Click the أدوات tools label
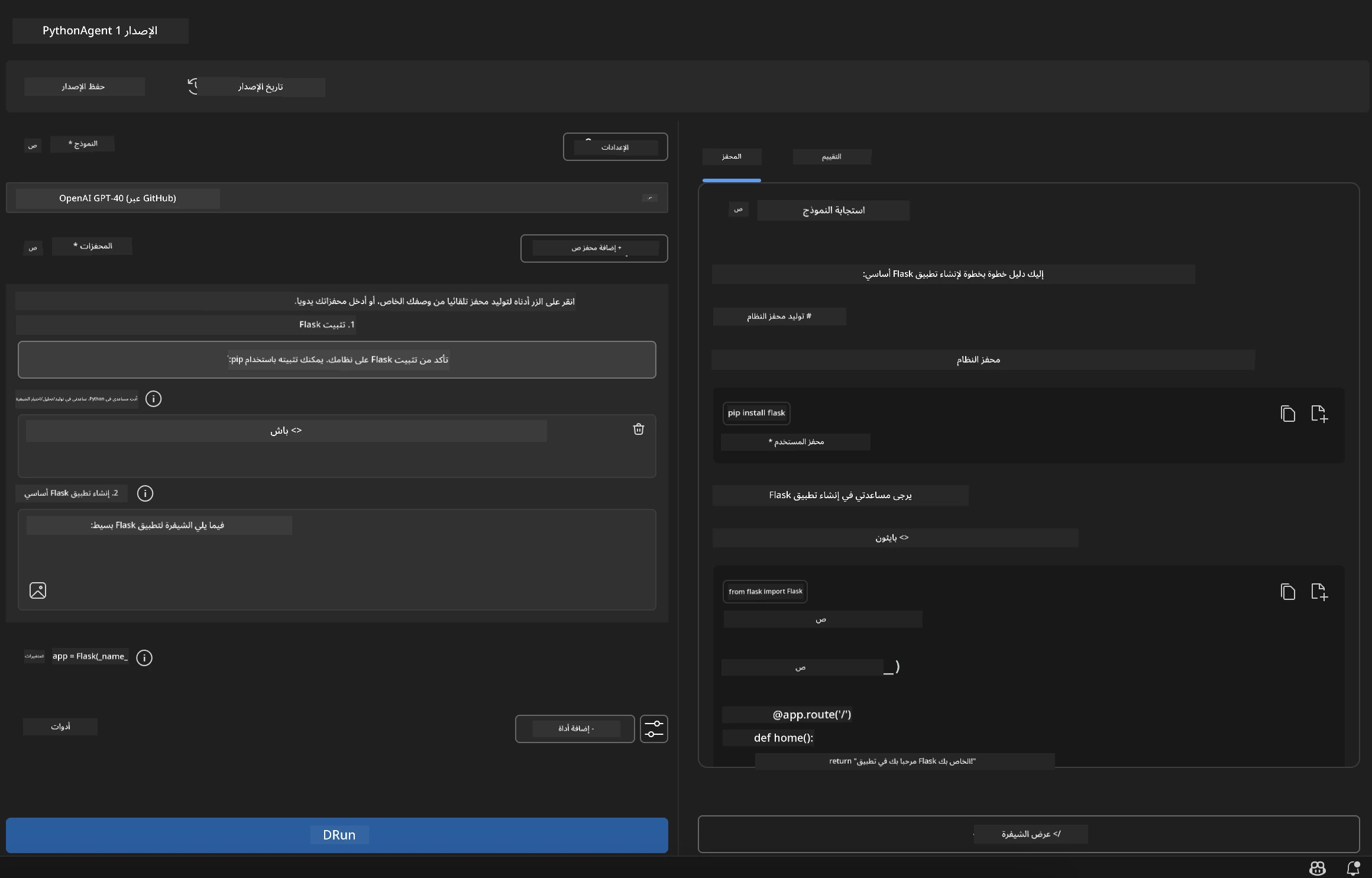This screenshot has height=878, width=1372. coord(60,727)
